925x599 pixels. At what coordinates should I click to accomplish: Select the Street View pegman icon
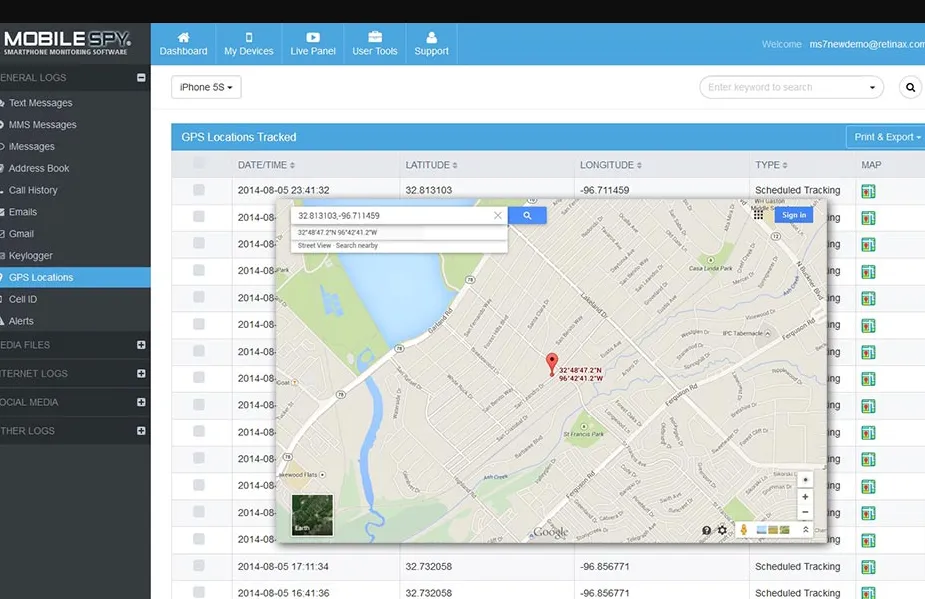coord(744,529)
